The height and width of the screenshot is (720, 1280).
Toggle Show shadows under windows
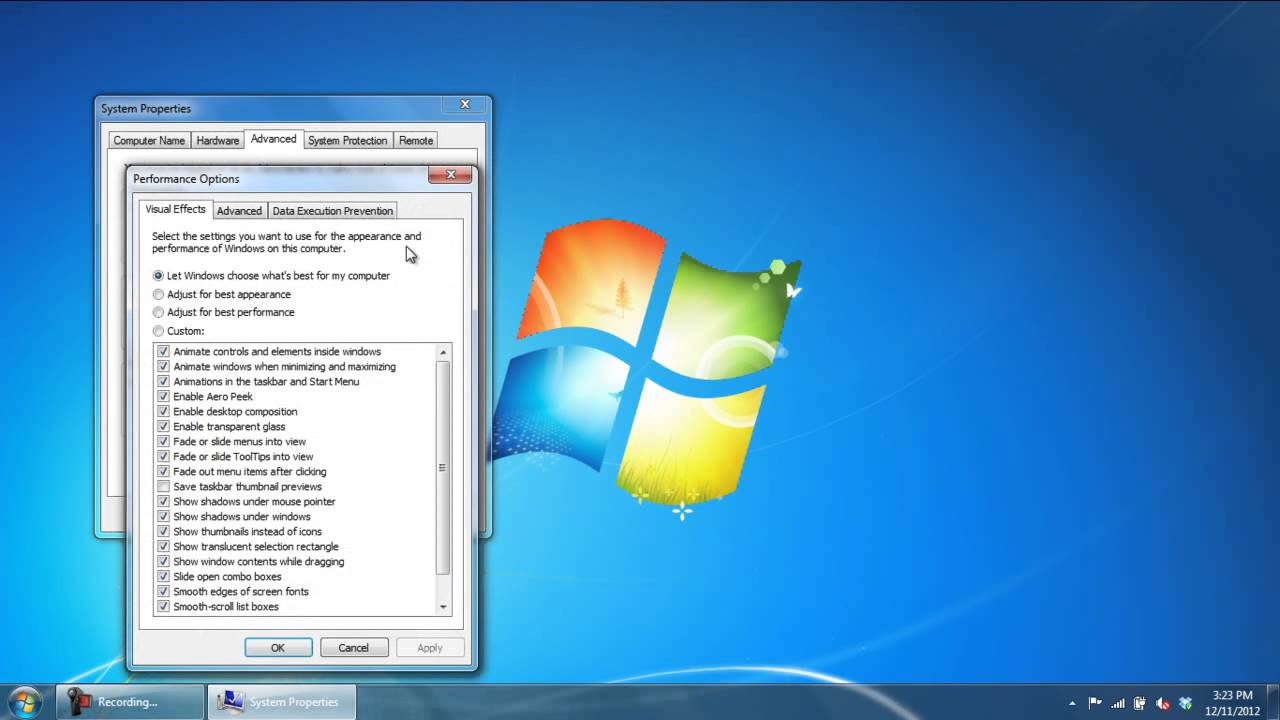click(x=164, y=517)
